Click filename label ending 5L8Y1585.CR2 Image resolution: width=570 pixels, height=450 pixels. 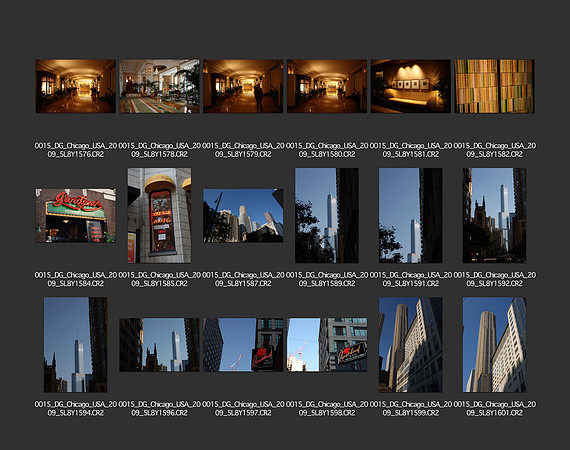tap(159, 279)
